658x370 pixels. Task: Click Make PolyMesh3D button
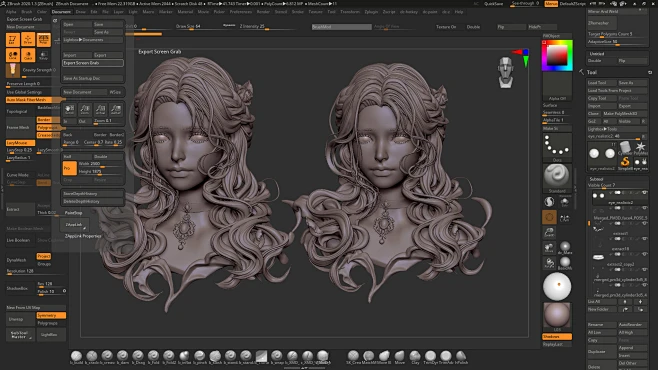pyautogui.click(x=624, y=114)
